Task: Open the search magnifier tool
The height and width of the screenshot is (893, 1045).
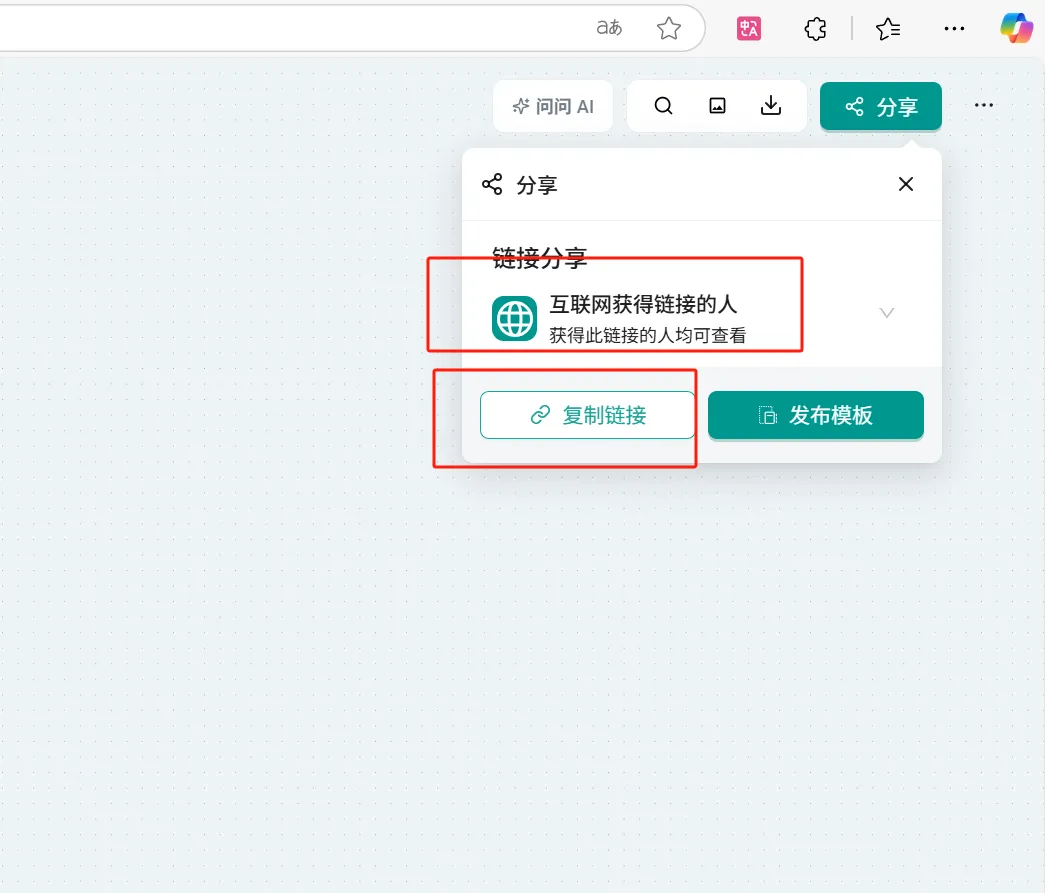Action: coord(663,106)
